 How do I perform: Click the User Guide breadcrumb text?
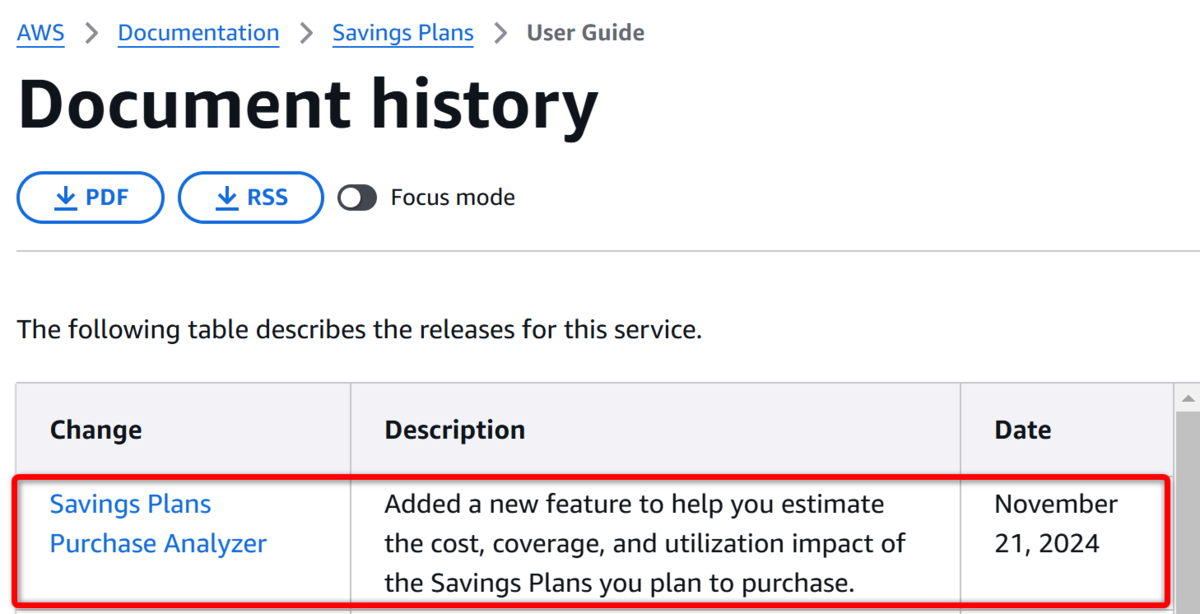[x=585, y=33]
